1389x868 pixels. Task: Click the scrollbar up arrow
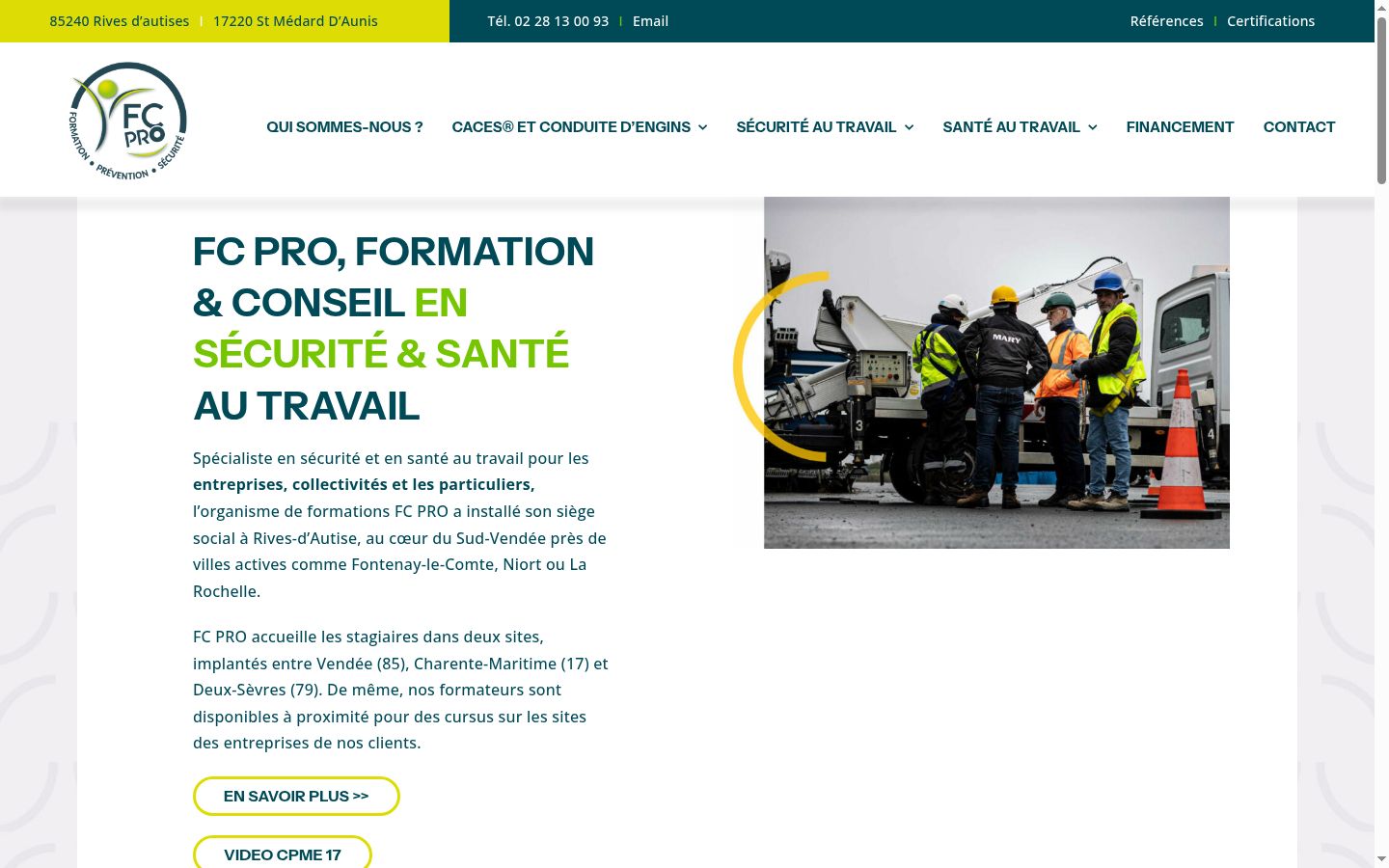[x=1381, y=7]
